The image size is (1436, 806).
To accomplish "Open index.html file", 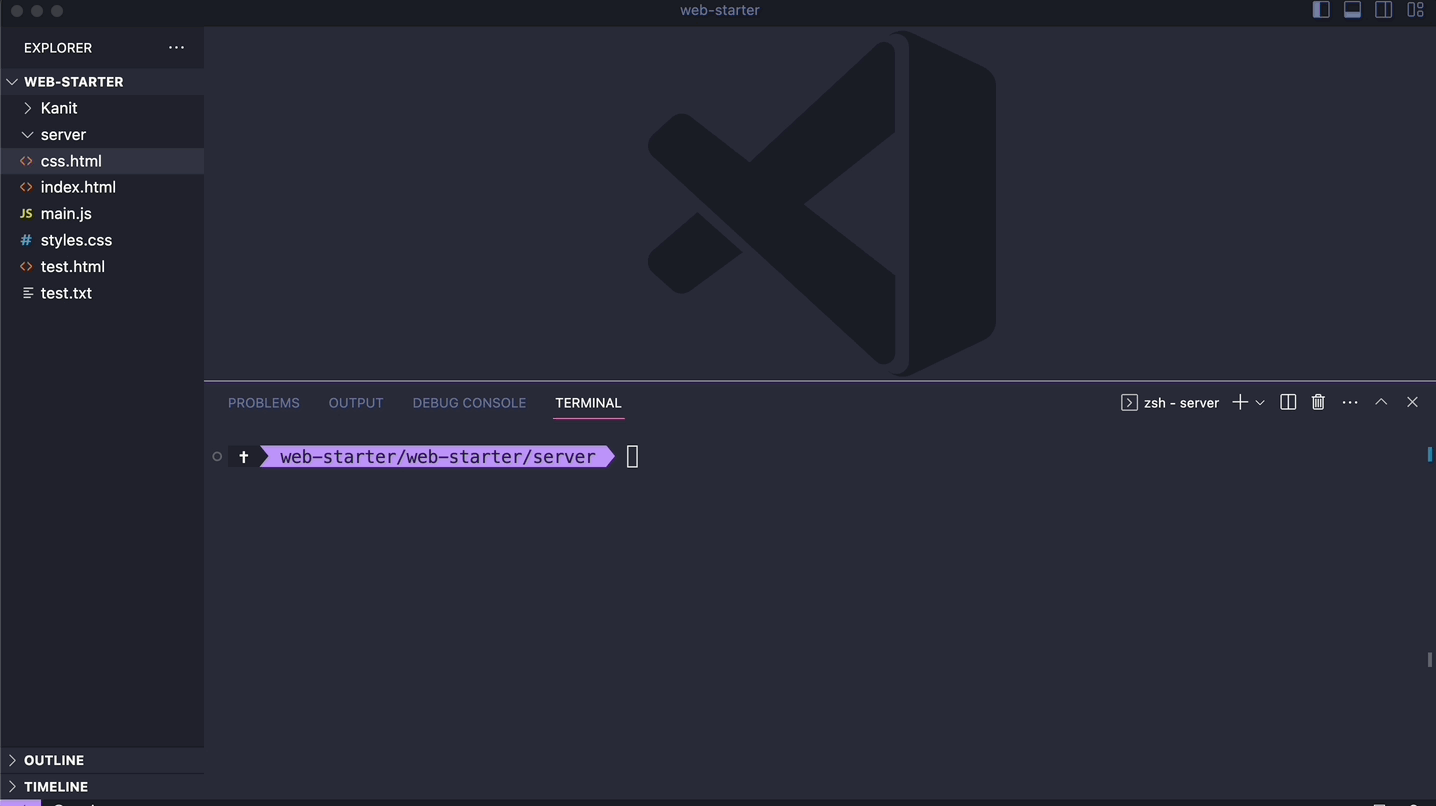I will click(x=102, y=187).
